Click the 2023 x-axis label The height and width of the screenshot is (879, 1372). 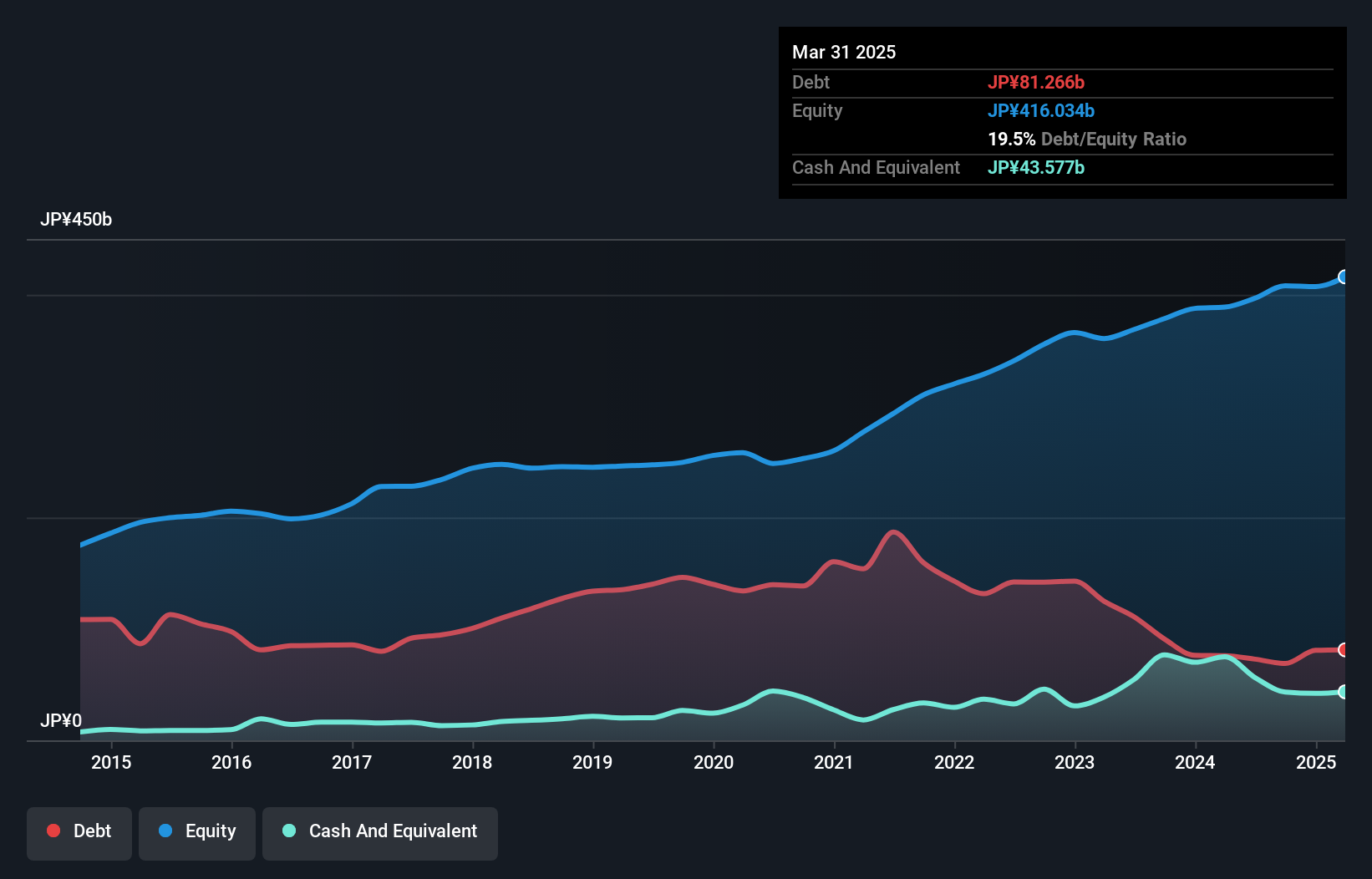point(1075,762)
